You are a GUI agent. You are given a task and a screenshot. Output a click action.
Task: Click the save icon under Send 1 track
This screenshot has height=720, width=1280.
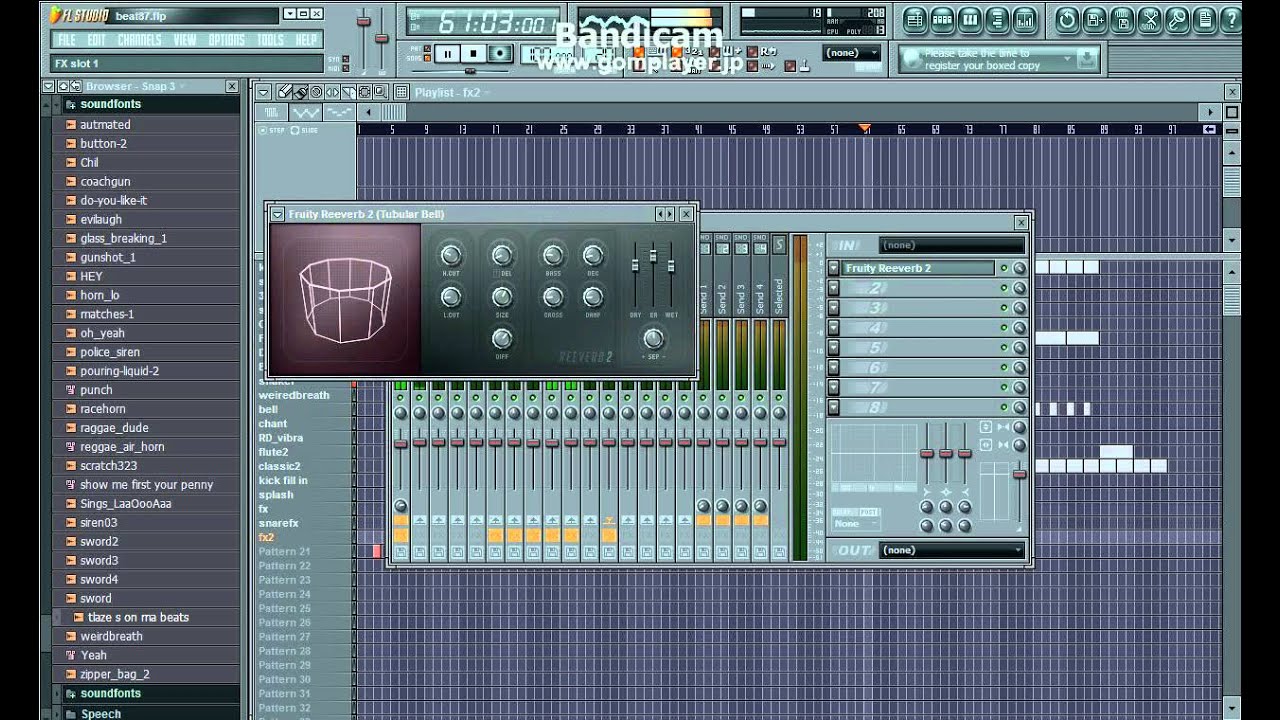[x=704, y=552]
